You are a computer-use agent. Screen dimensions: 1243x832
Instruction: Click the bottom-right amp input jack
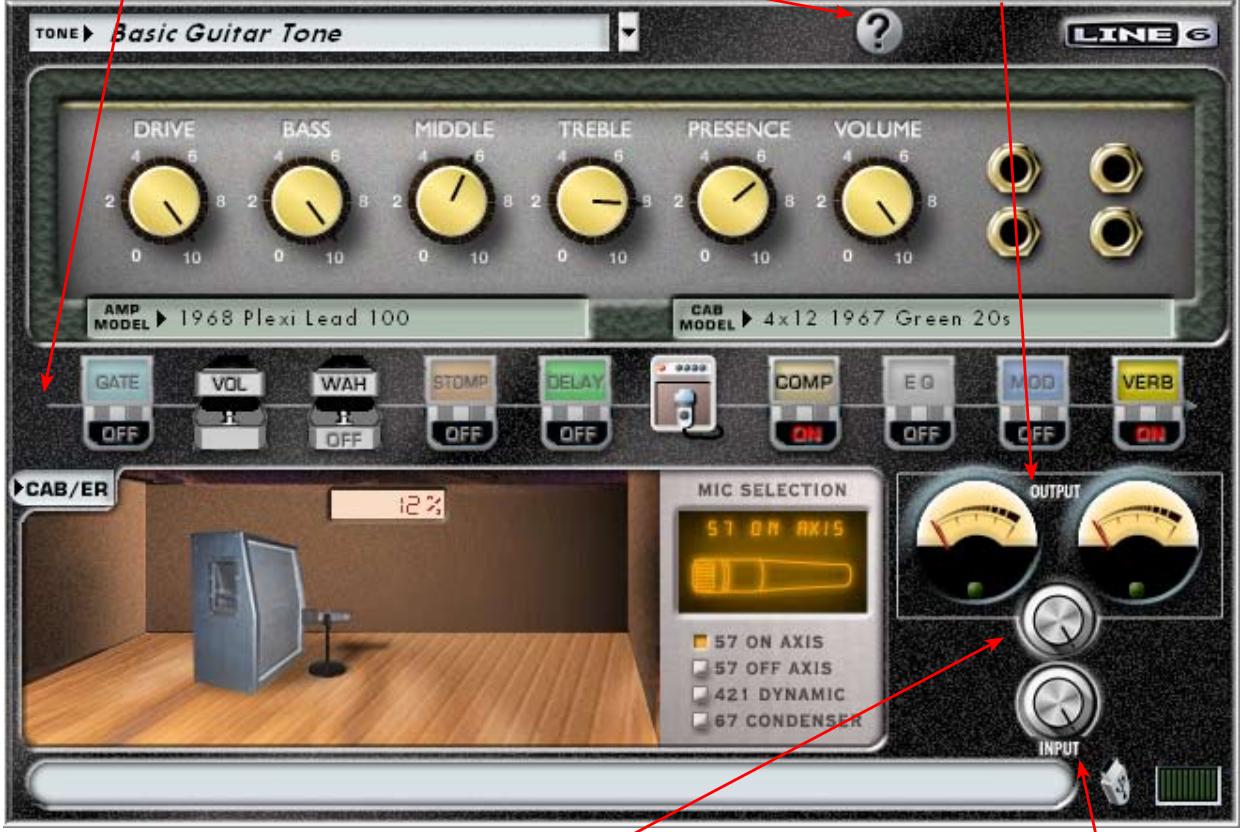1116,232
